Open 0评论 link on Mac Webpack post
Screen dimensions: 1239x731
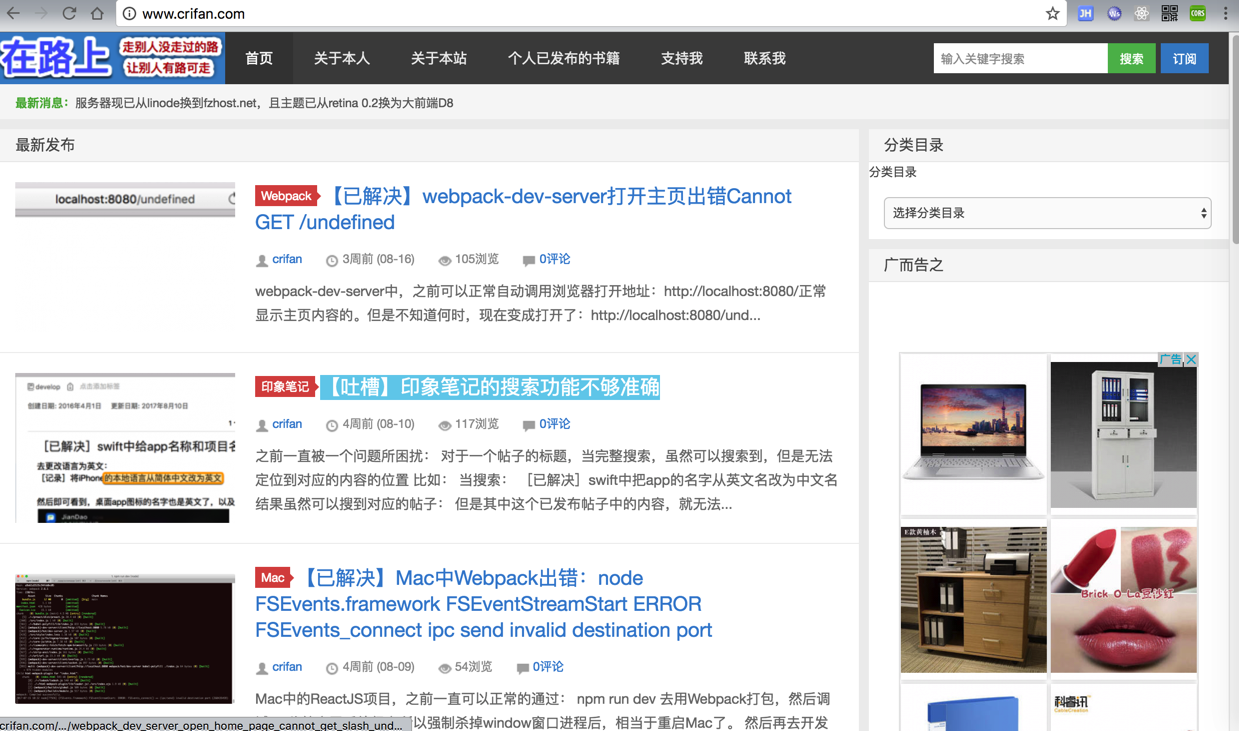click(548, 667)
